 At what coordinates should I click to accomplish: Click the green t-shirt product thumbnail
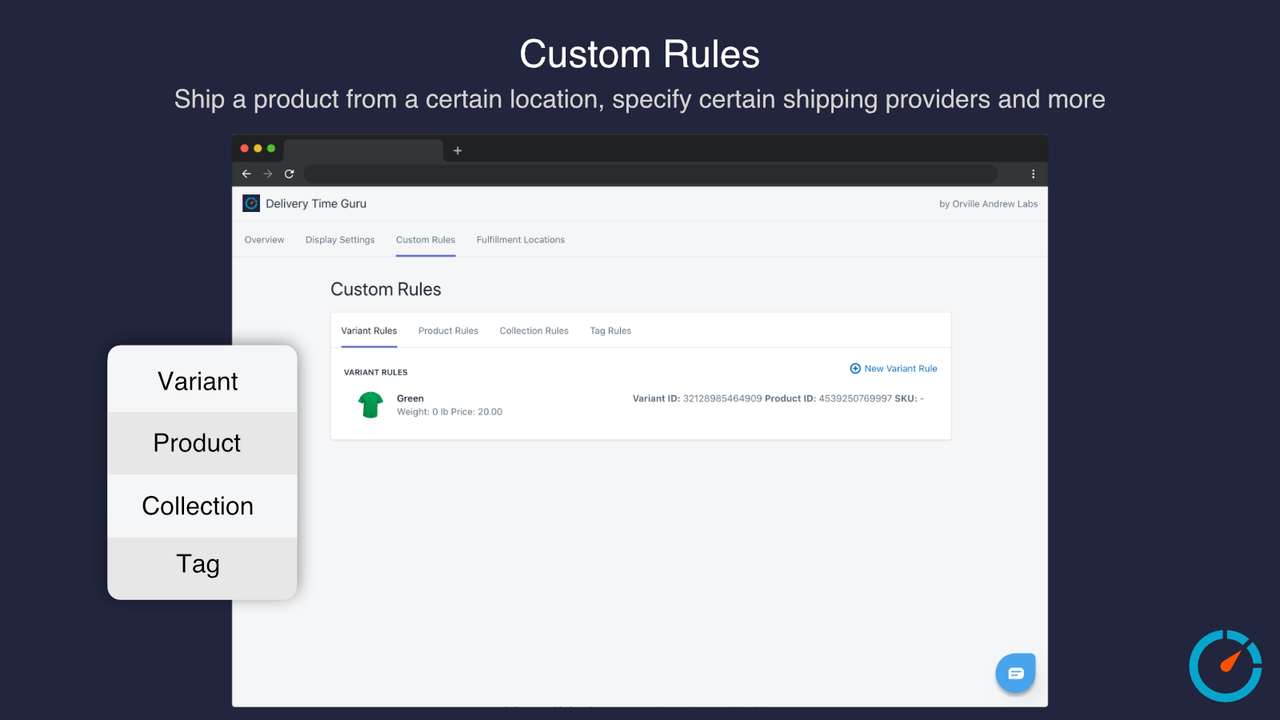click(x=371, y=405)
